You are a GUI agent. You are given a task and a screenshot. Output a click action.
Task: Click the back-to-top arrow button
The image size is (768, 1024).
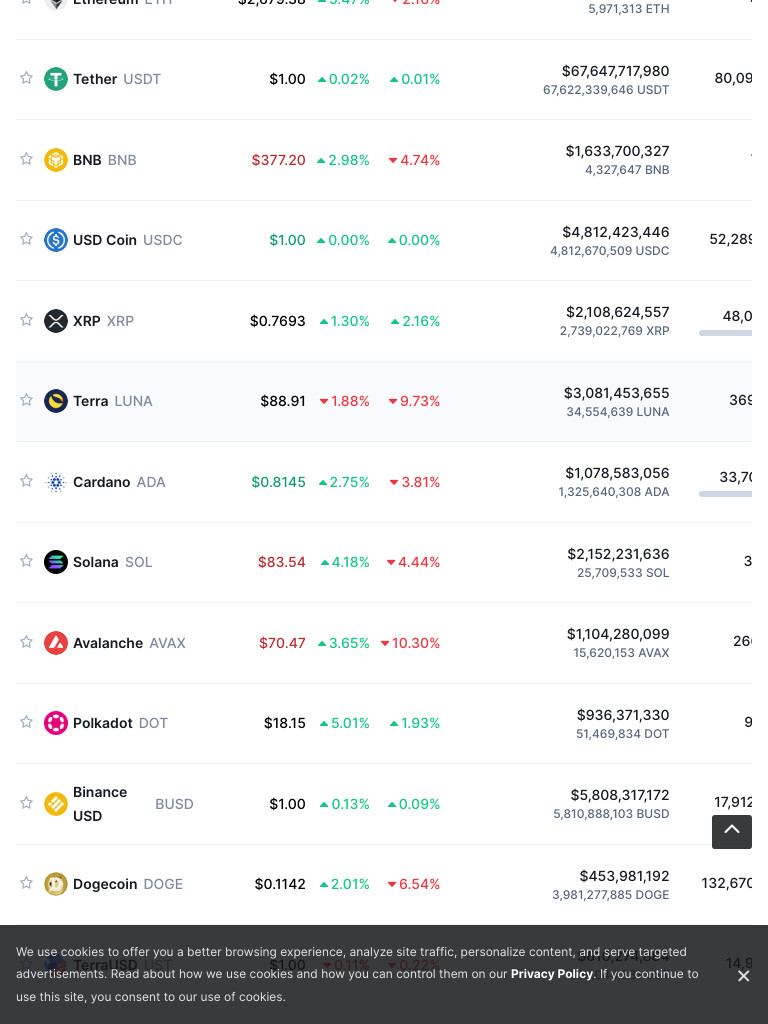point(732,831)
